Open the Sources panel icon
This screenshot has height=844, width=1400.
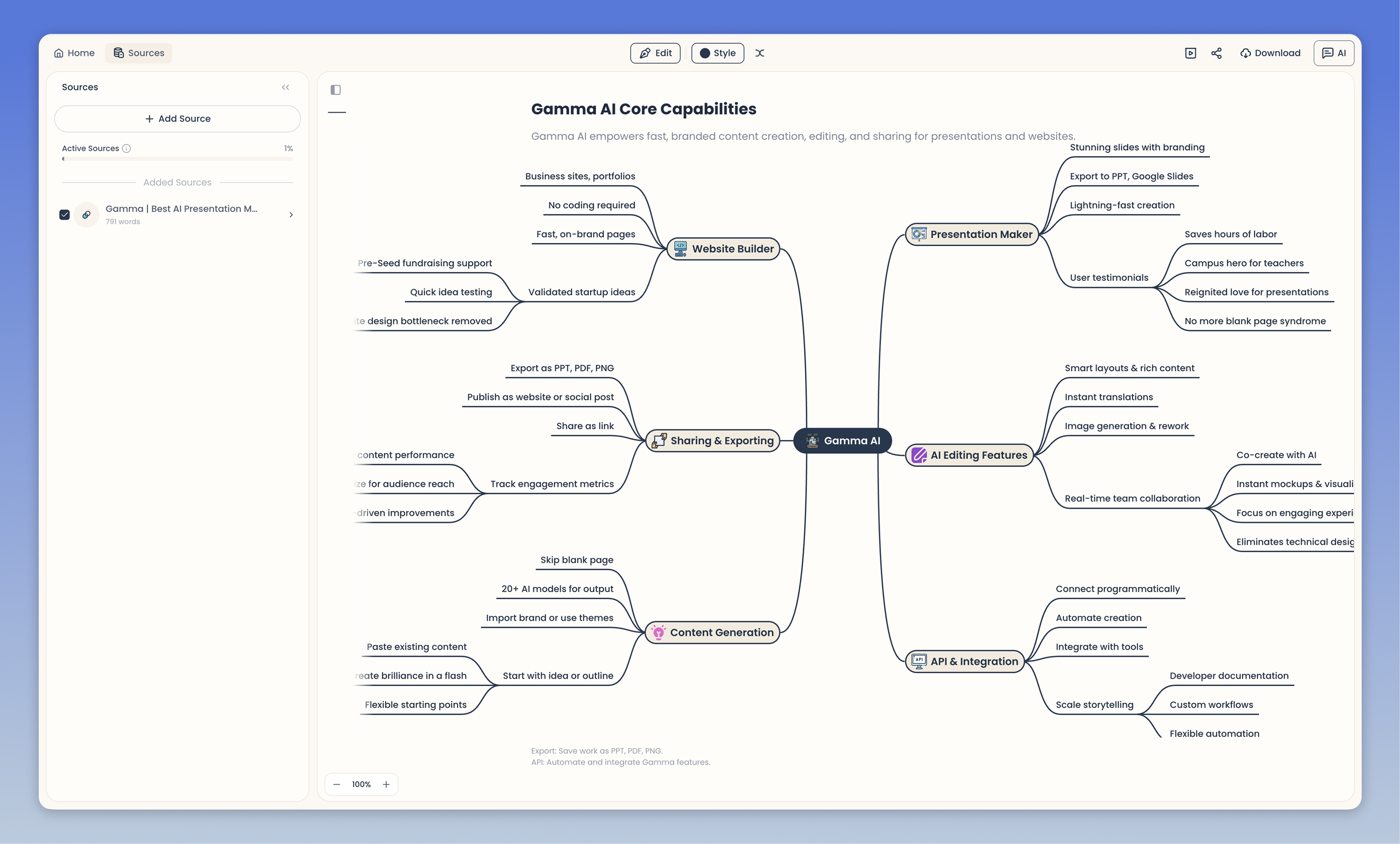pyautogui.click(x=119, y=53)
